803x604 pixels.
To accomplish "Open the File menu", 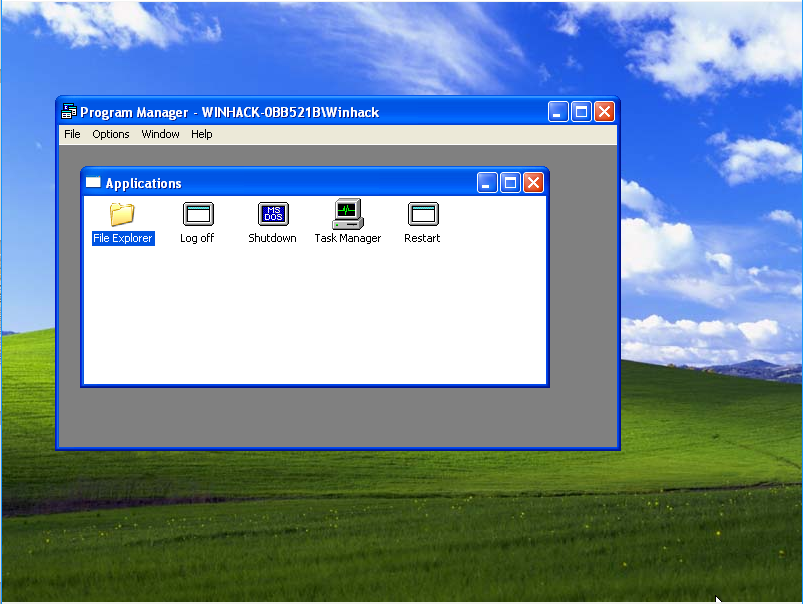I will pyautogui.click(x=72, y=134).
